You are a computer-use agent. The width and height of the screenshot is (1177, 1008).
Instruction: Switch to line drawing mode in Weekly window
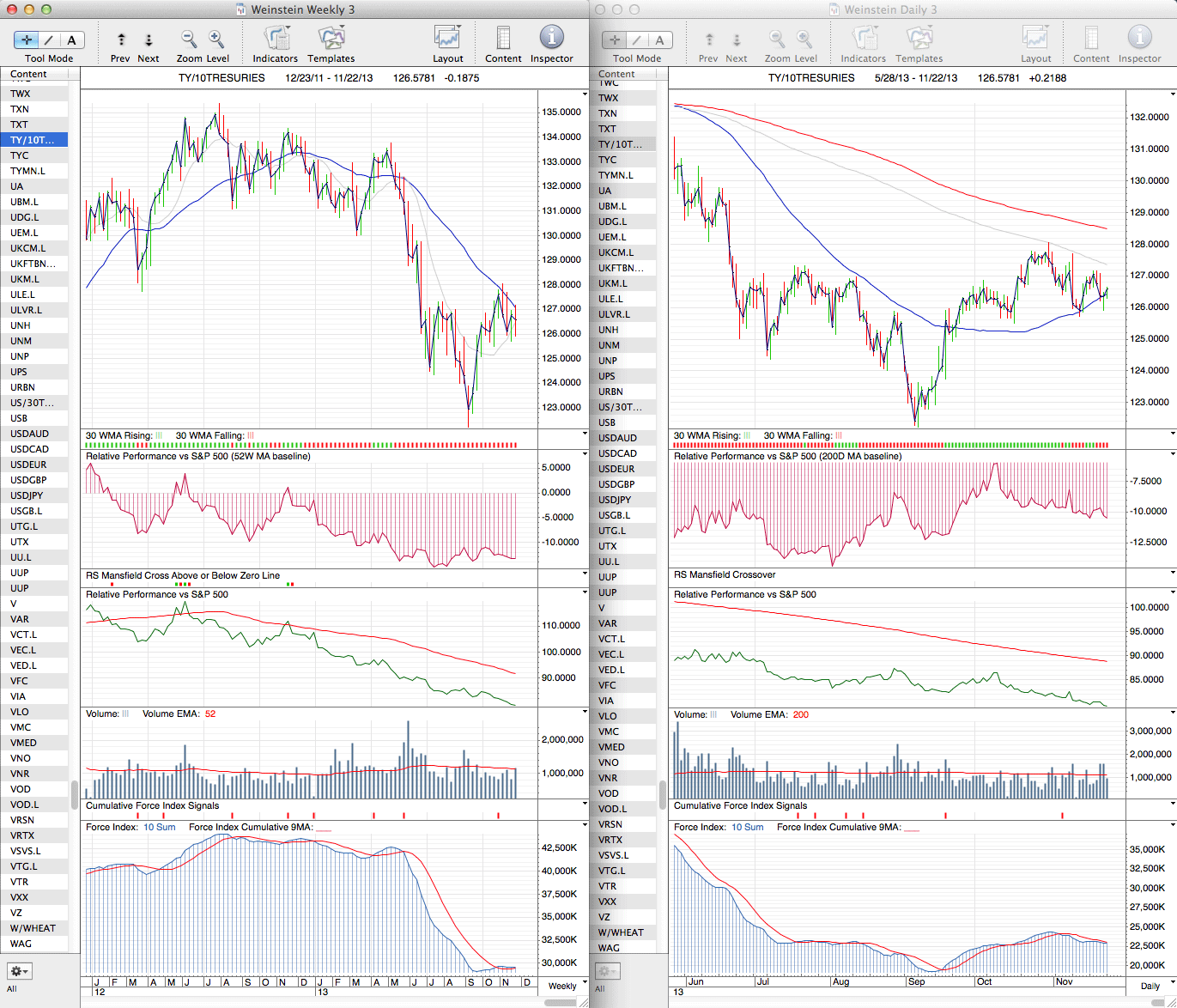pos(49,39)
